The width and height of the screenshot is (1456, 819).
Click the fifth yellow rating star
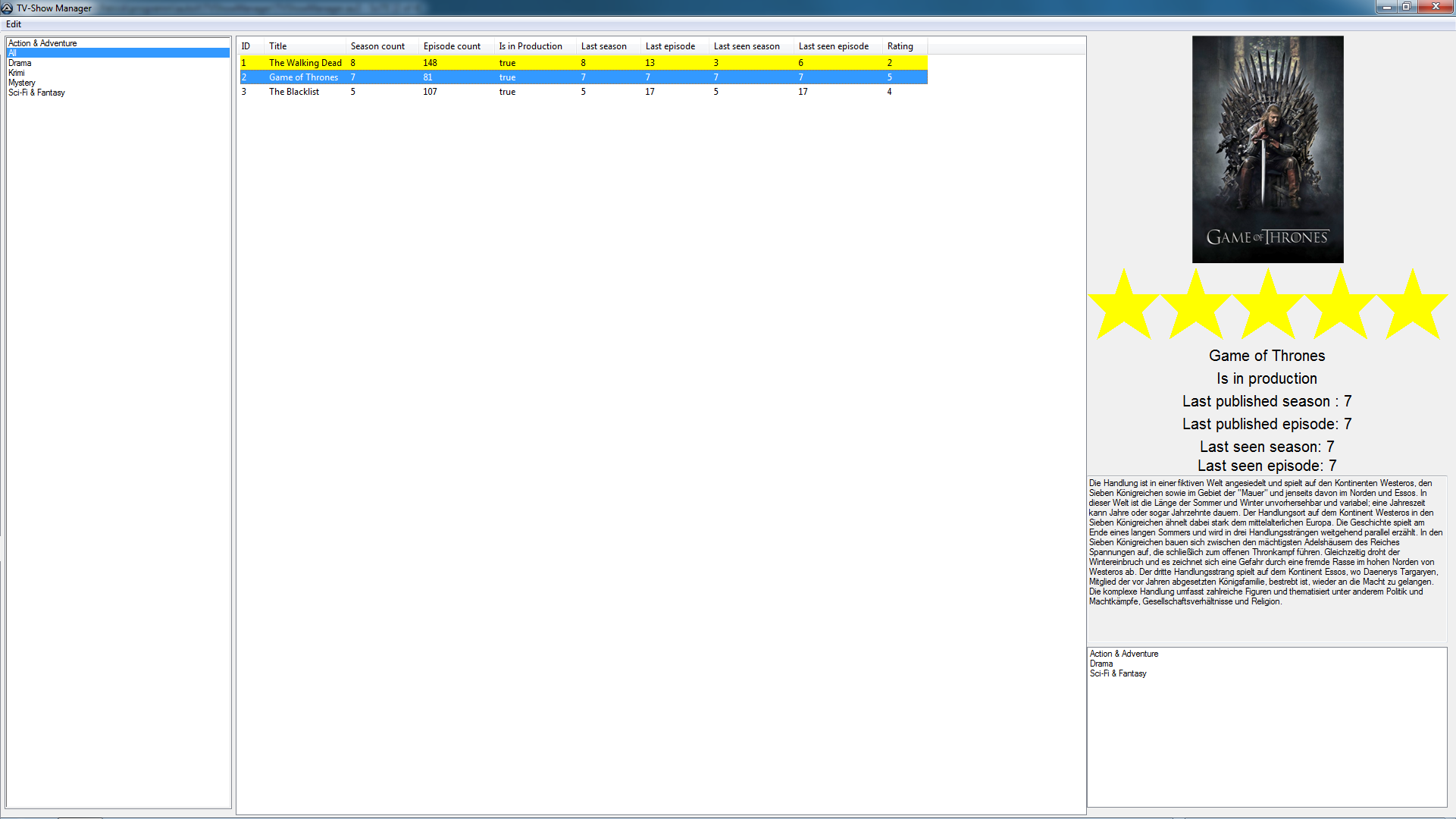[1412, 306]
